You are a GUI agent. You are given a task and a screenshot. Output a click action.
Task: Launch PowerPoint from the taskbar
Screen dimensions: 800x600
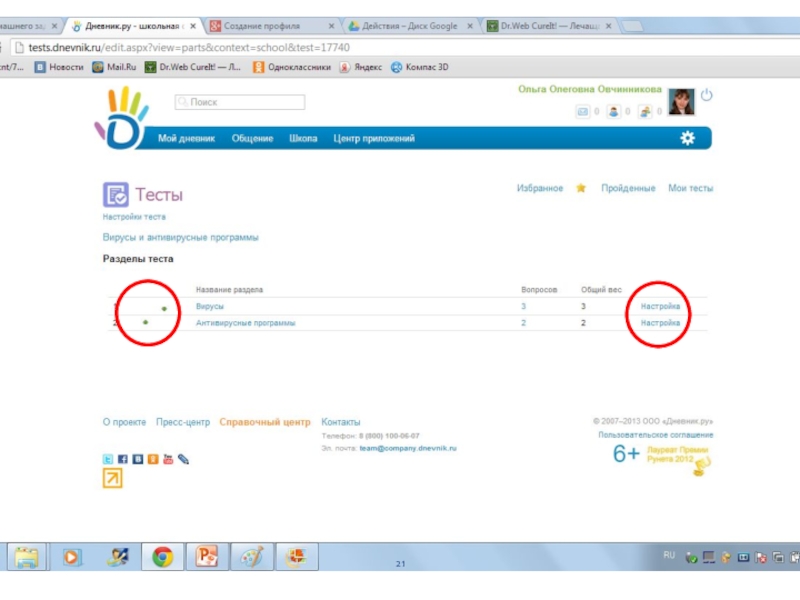click(x=209, y=556)
